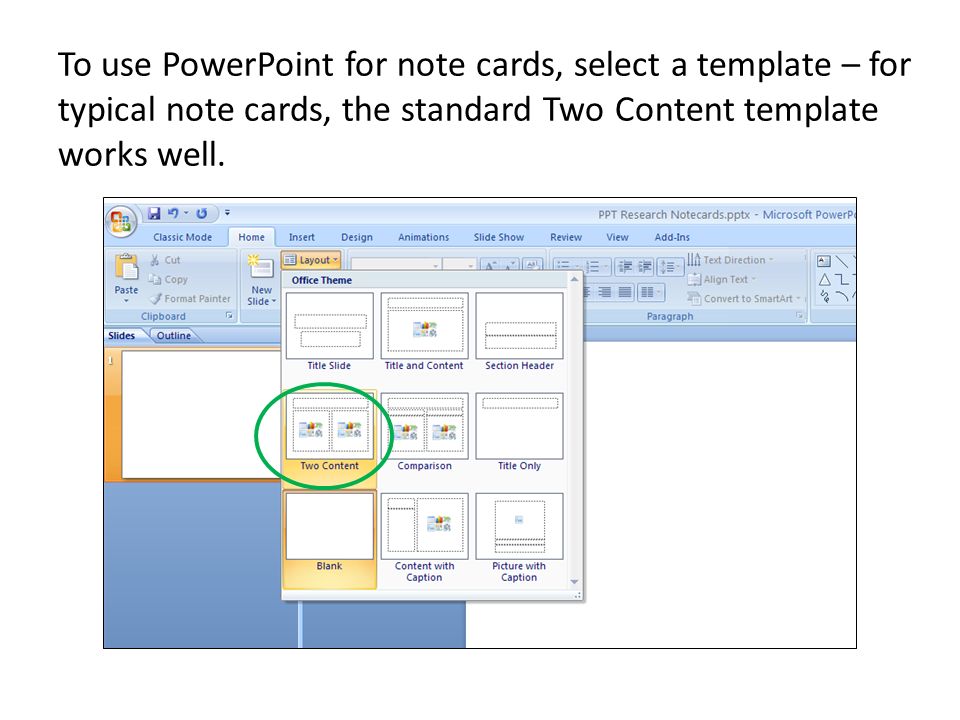Choose the Comparison layout
The height and width of the screenshot is (720, 960).
coord(424,432)
